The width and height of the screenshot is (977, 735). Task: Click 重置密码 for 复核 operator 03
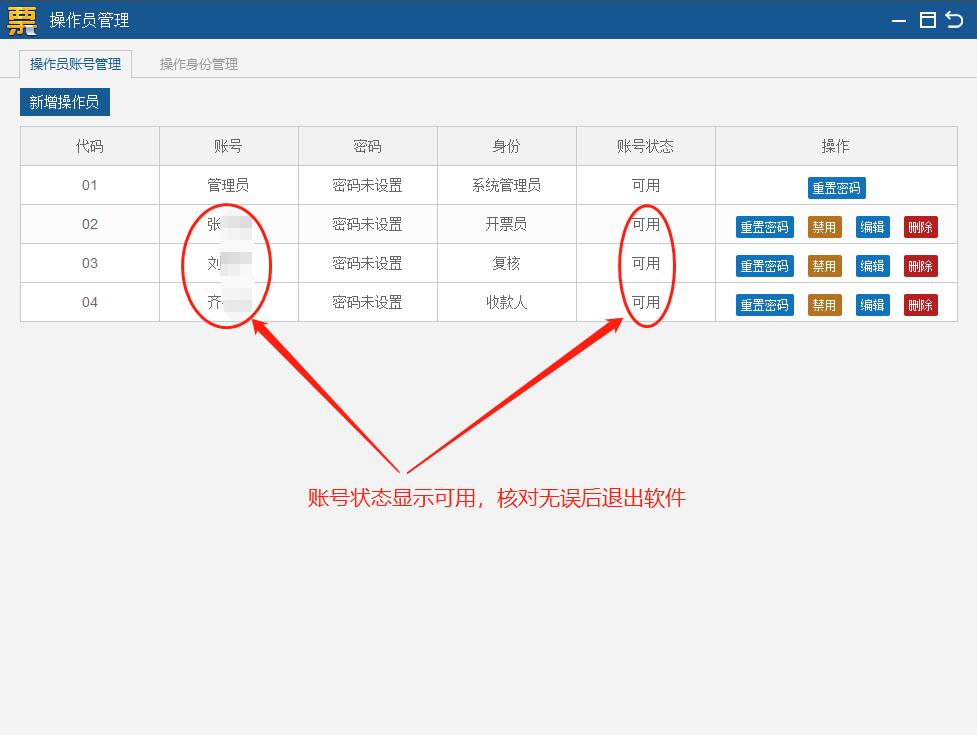click(x=763, y=266)
